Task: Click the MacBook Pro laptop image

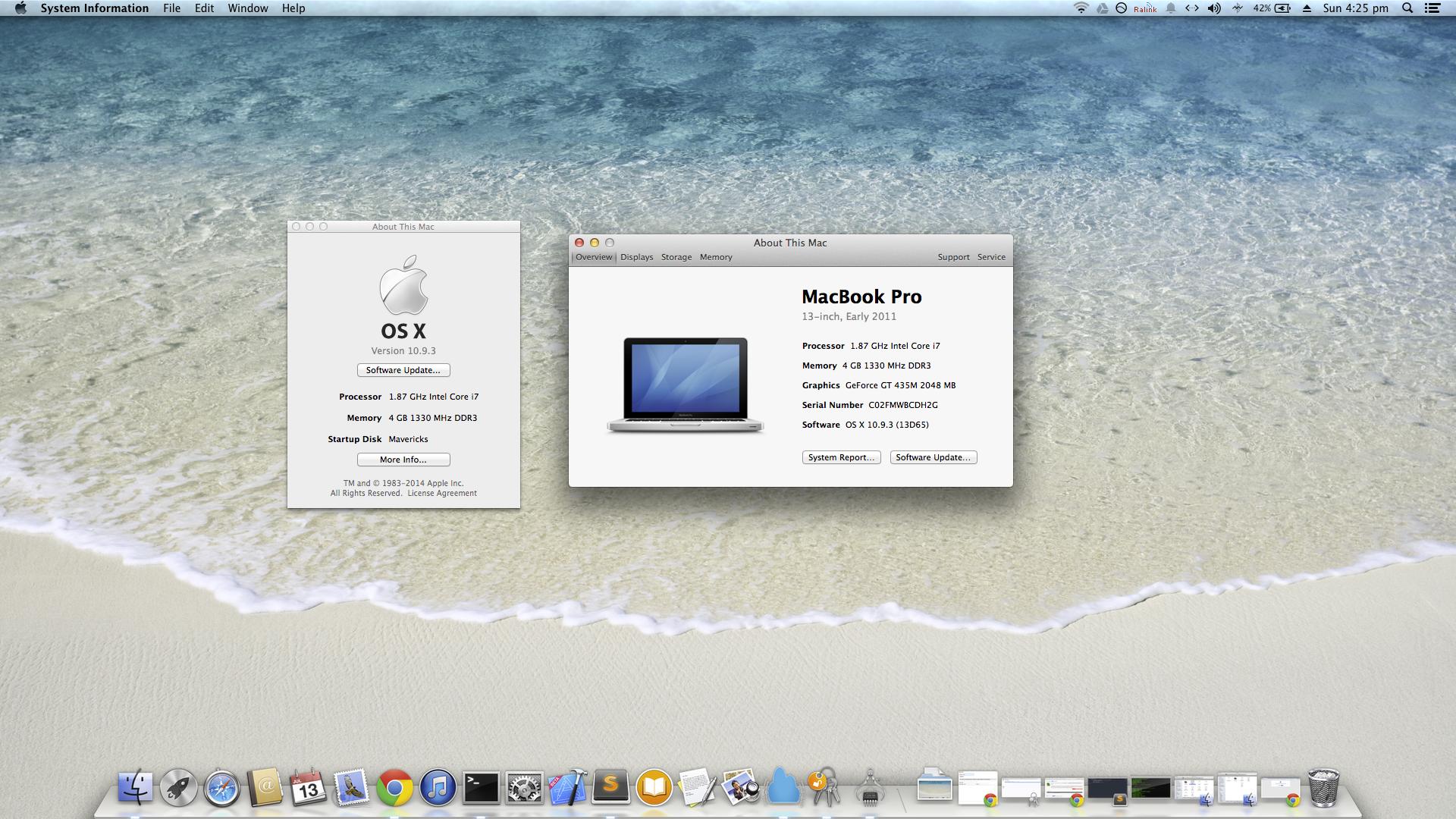Action: point(685,385)
